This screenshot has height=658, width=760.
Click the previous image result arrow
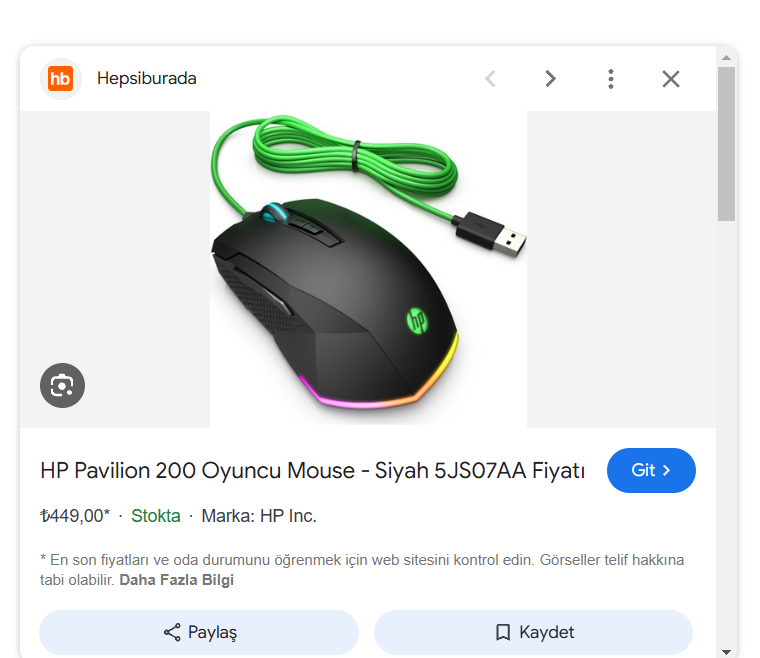490,79
